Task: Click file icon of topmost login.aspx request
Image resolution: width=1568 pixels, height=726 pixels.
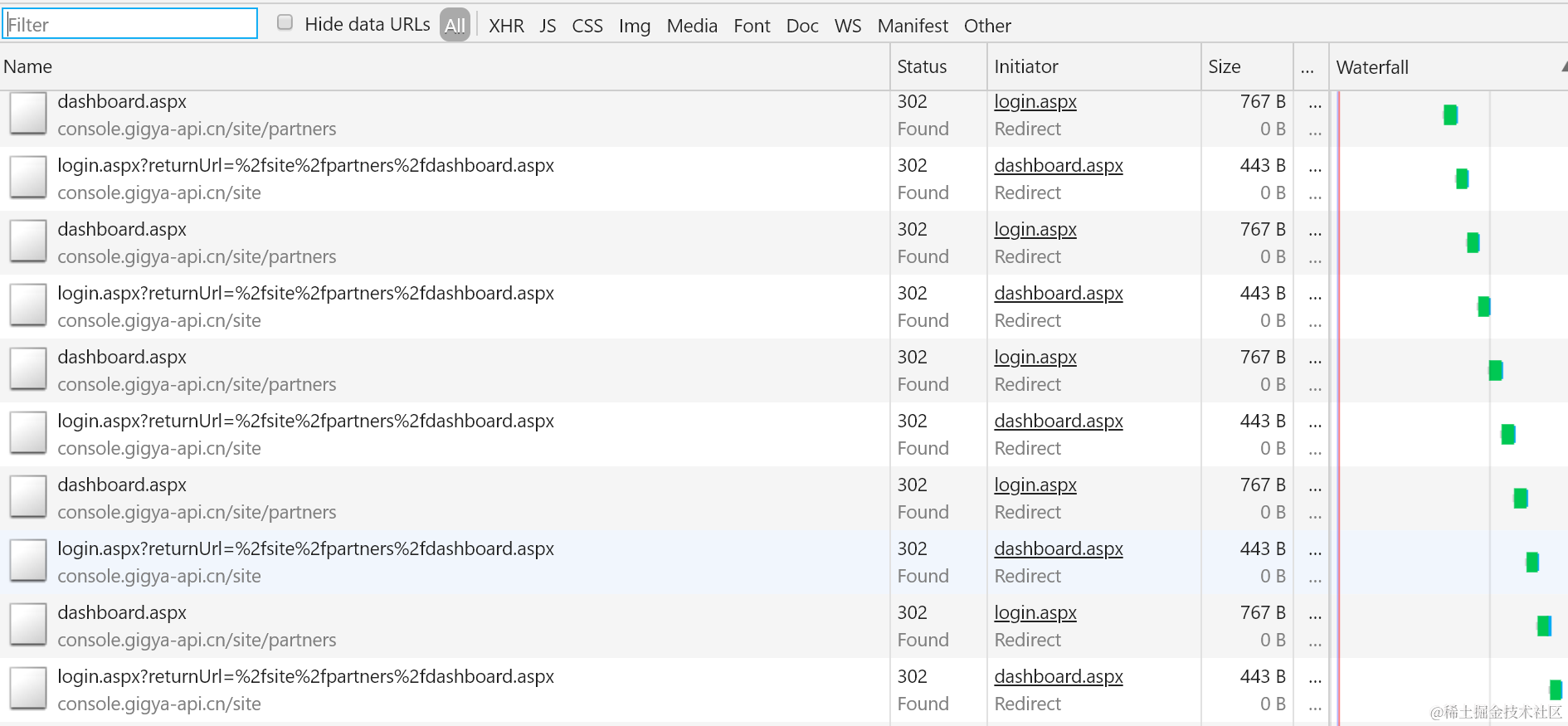Action: pos(28,178)
